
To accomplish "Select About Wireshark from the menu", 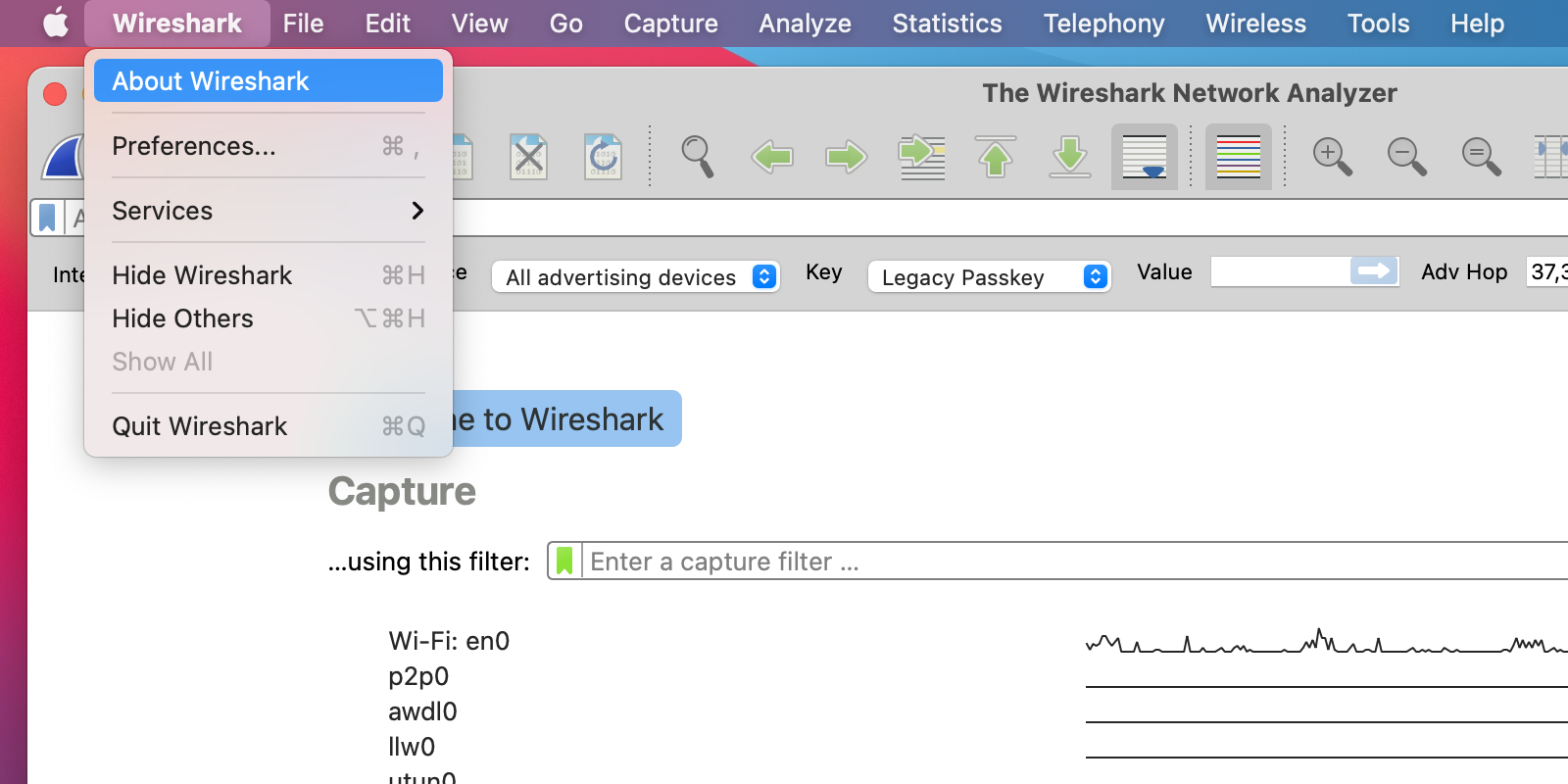I will tap(269, 81).
